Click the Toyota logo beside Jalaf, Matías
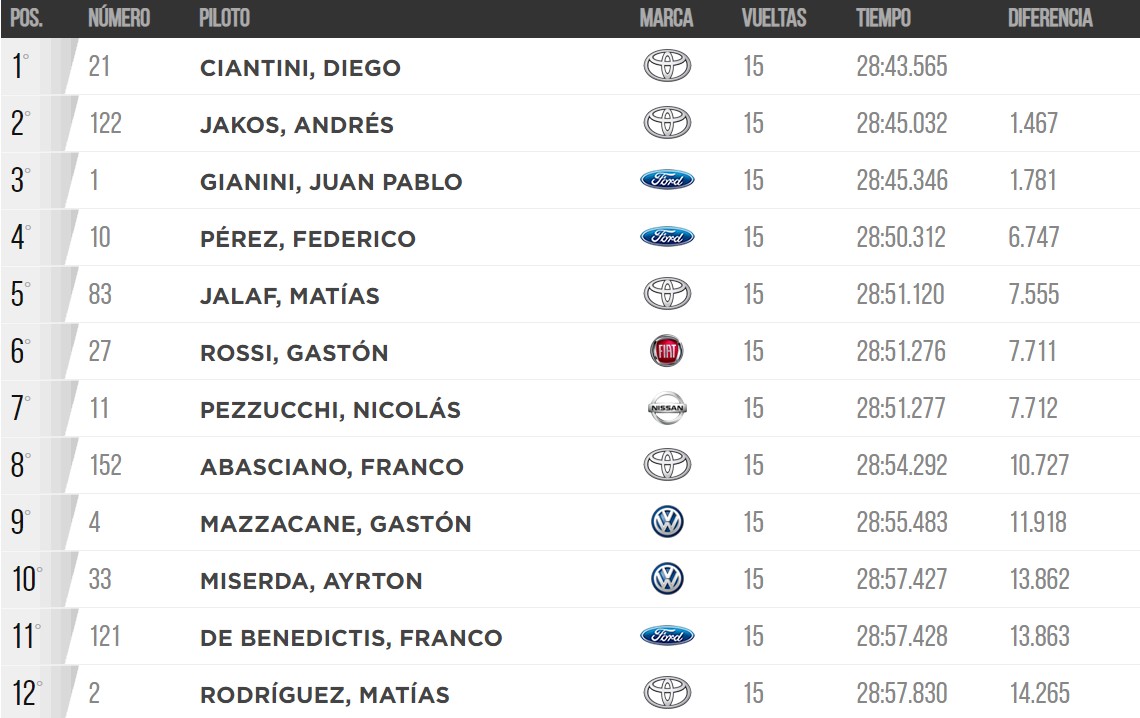Image resolution: width=1140 pixels, height=718 pixels. (667, 294)
